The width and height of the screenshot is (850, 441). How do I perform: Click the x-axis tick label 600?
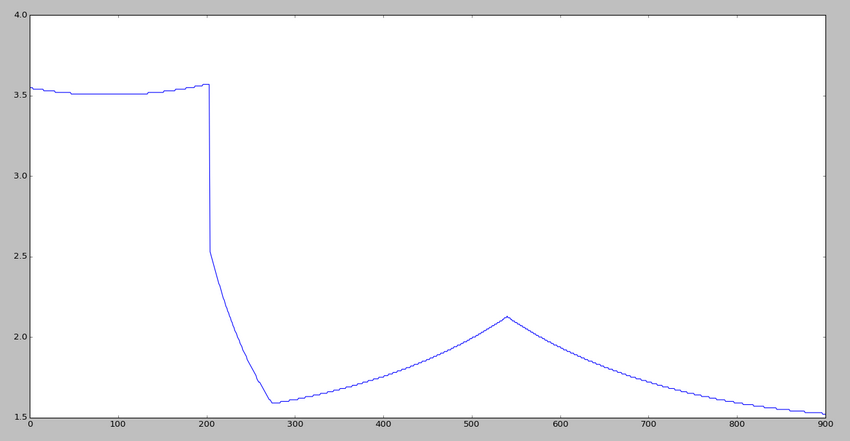[x=560, y=426]
